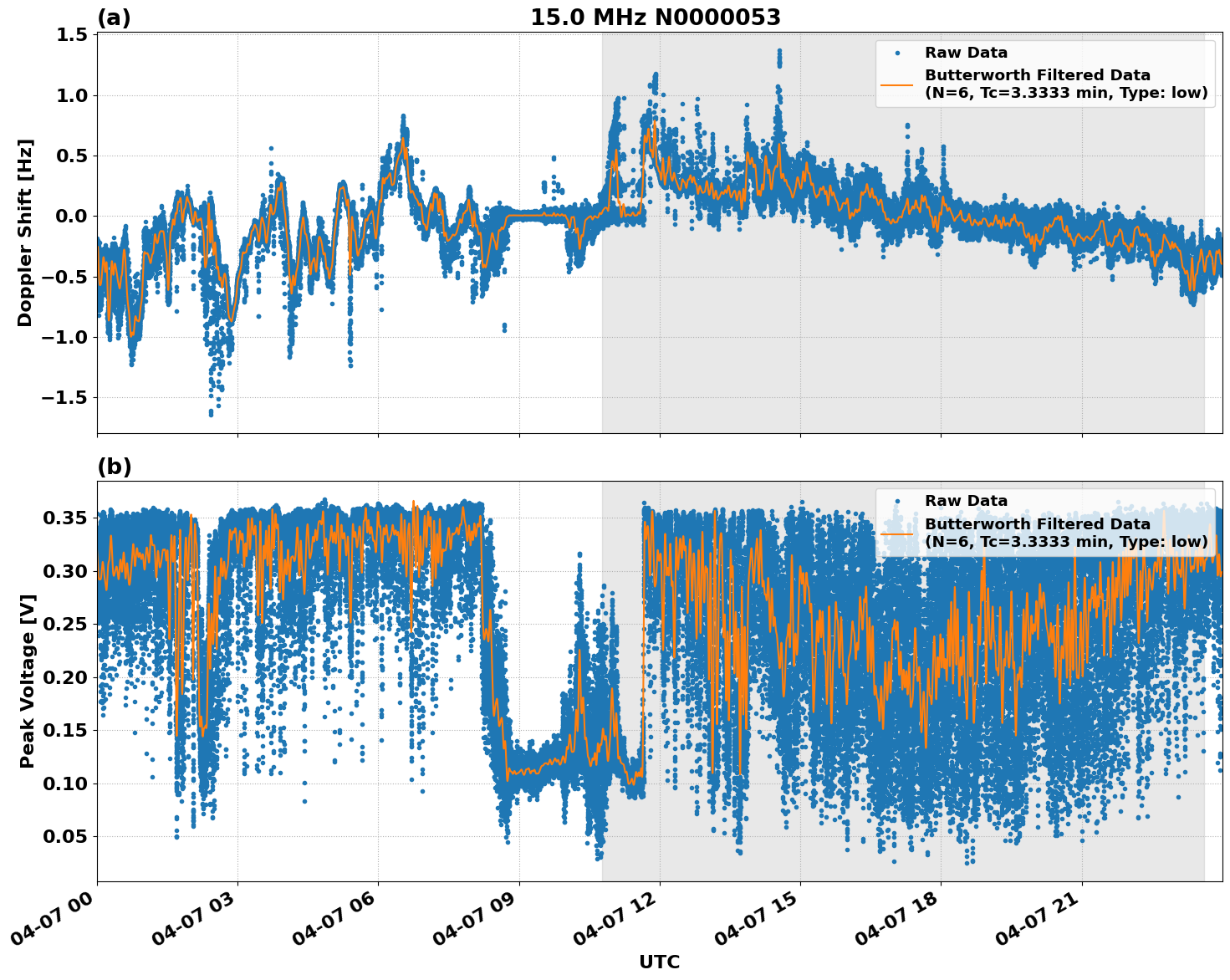Click the 0.0 tick on the Doppler Shift axis
This screenshot has height=980, width=1230.
[x=72, y=214]
